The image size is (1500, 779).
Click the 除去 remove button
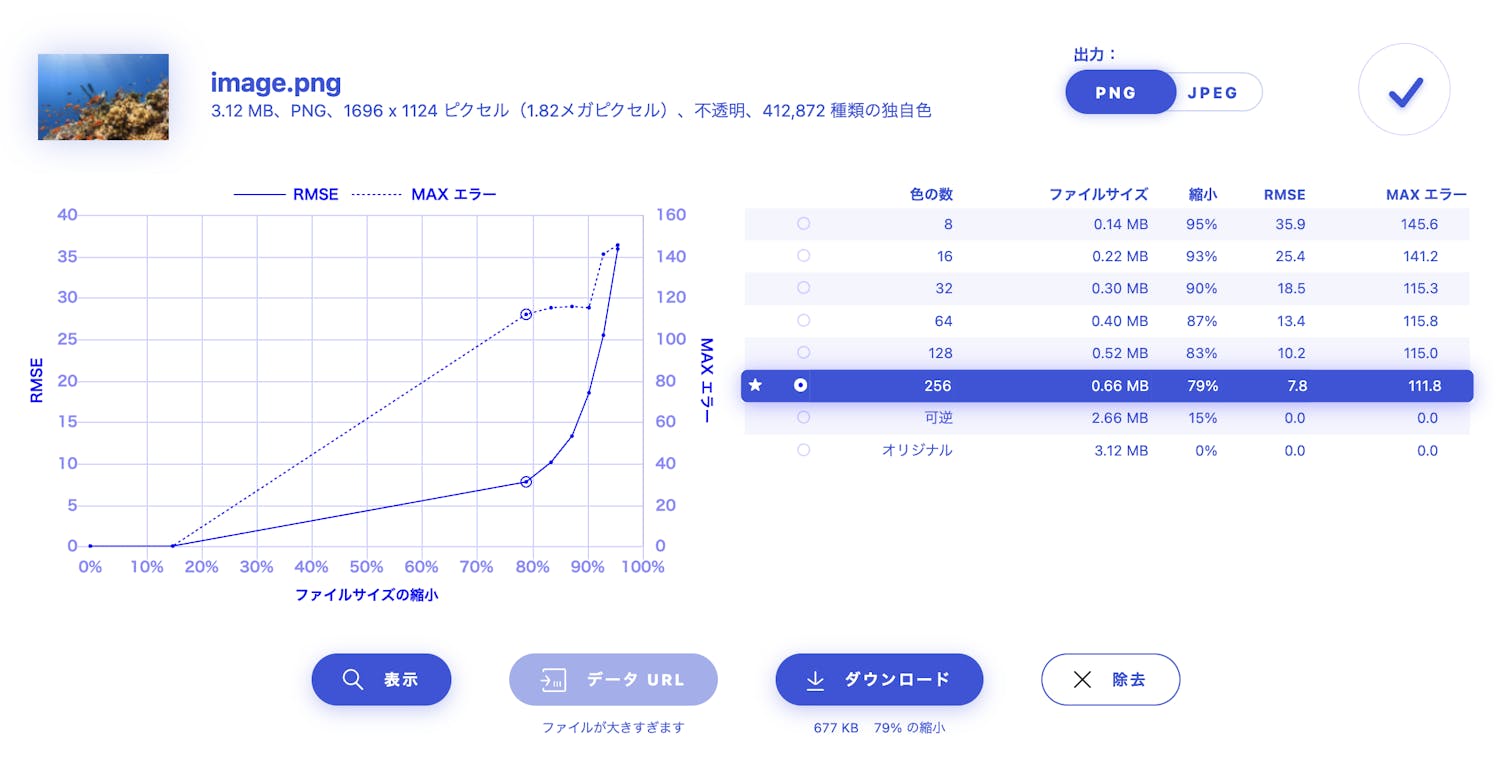[x=1110, y=680]
